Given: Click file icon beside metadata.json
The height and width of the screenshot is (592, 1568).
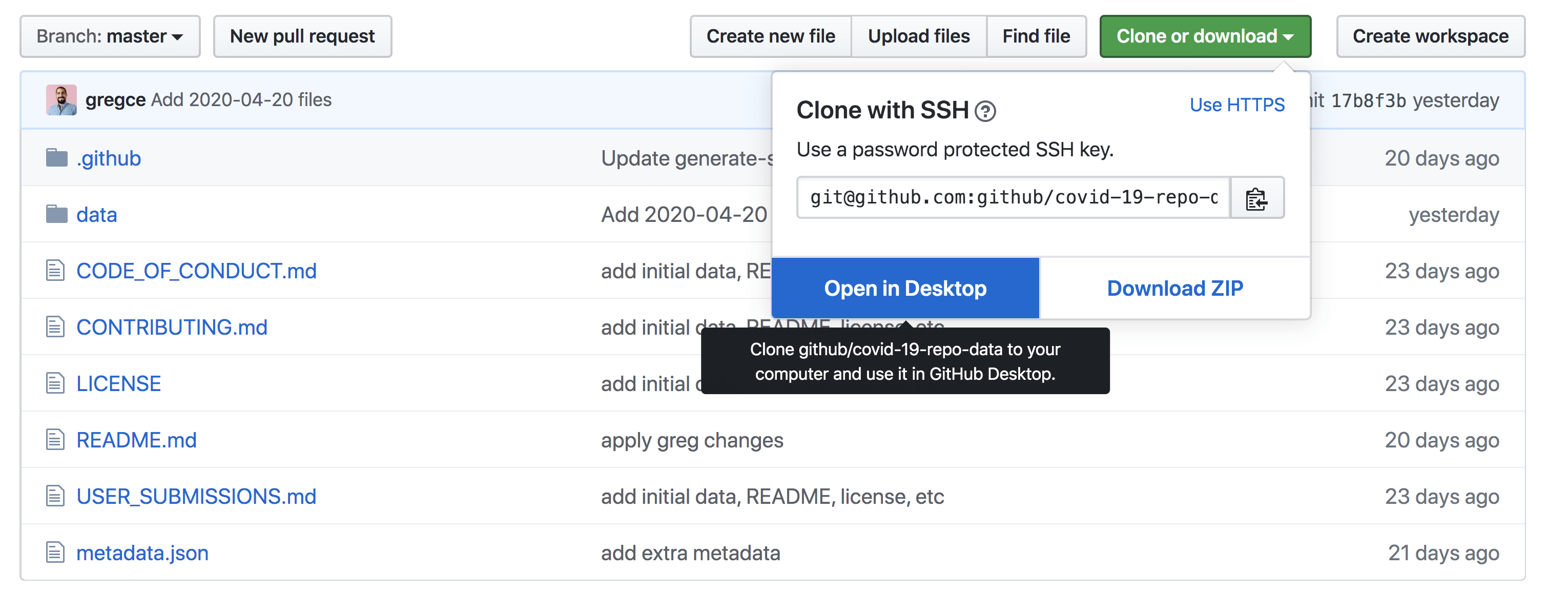Looking at the screenshot, I should tap(55, 553).
